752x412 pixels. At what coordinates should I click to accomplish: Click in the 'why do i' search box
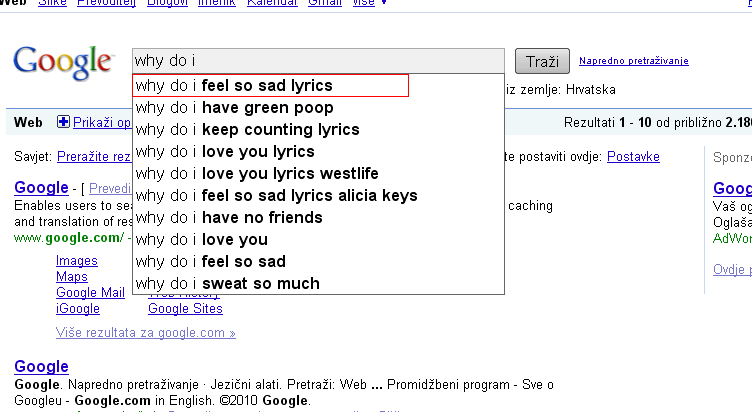pyautogui.click(x=318, y=60)
